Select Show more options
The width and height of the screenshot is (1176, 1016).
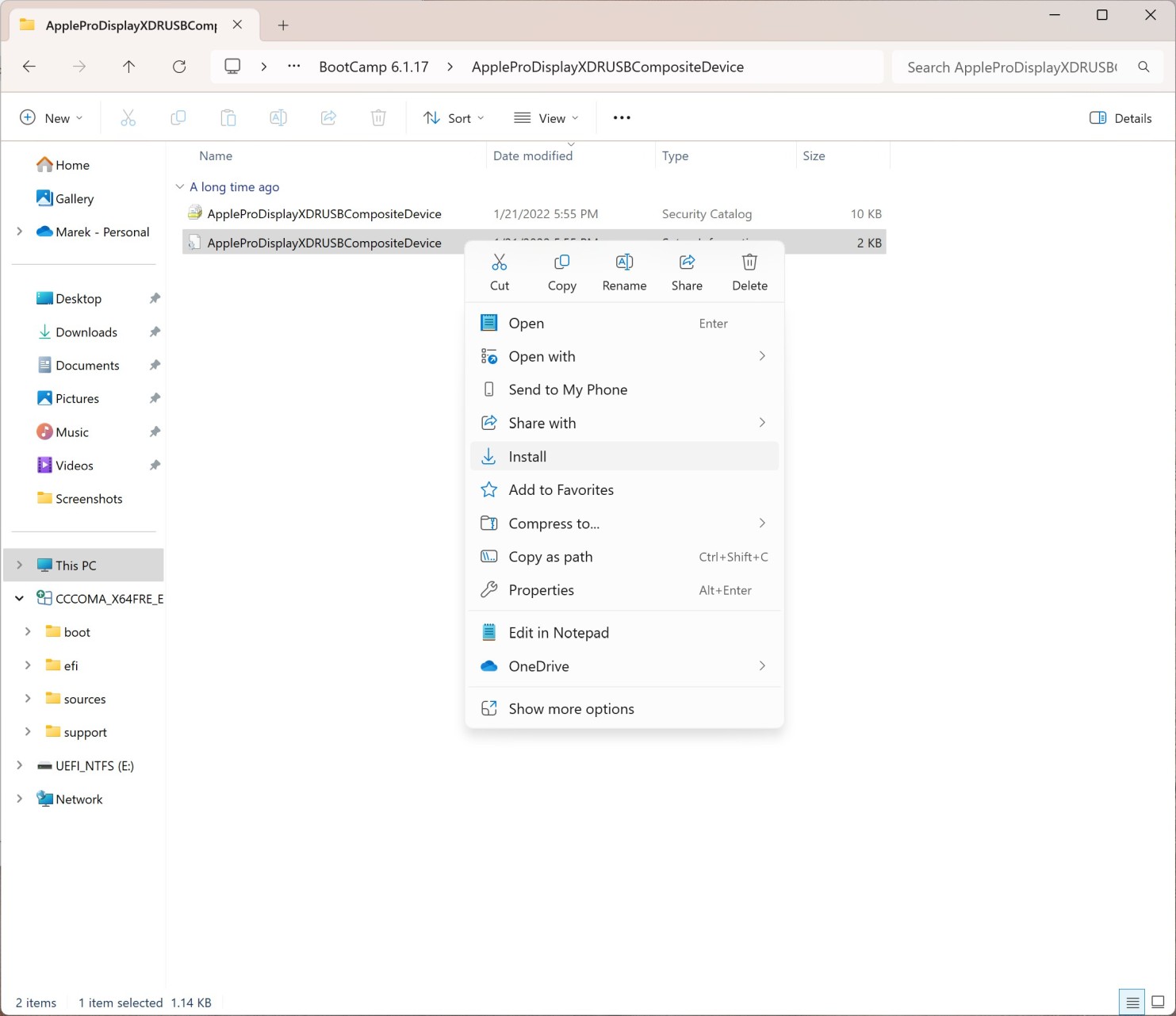624,708
